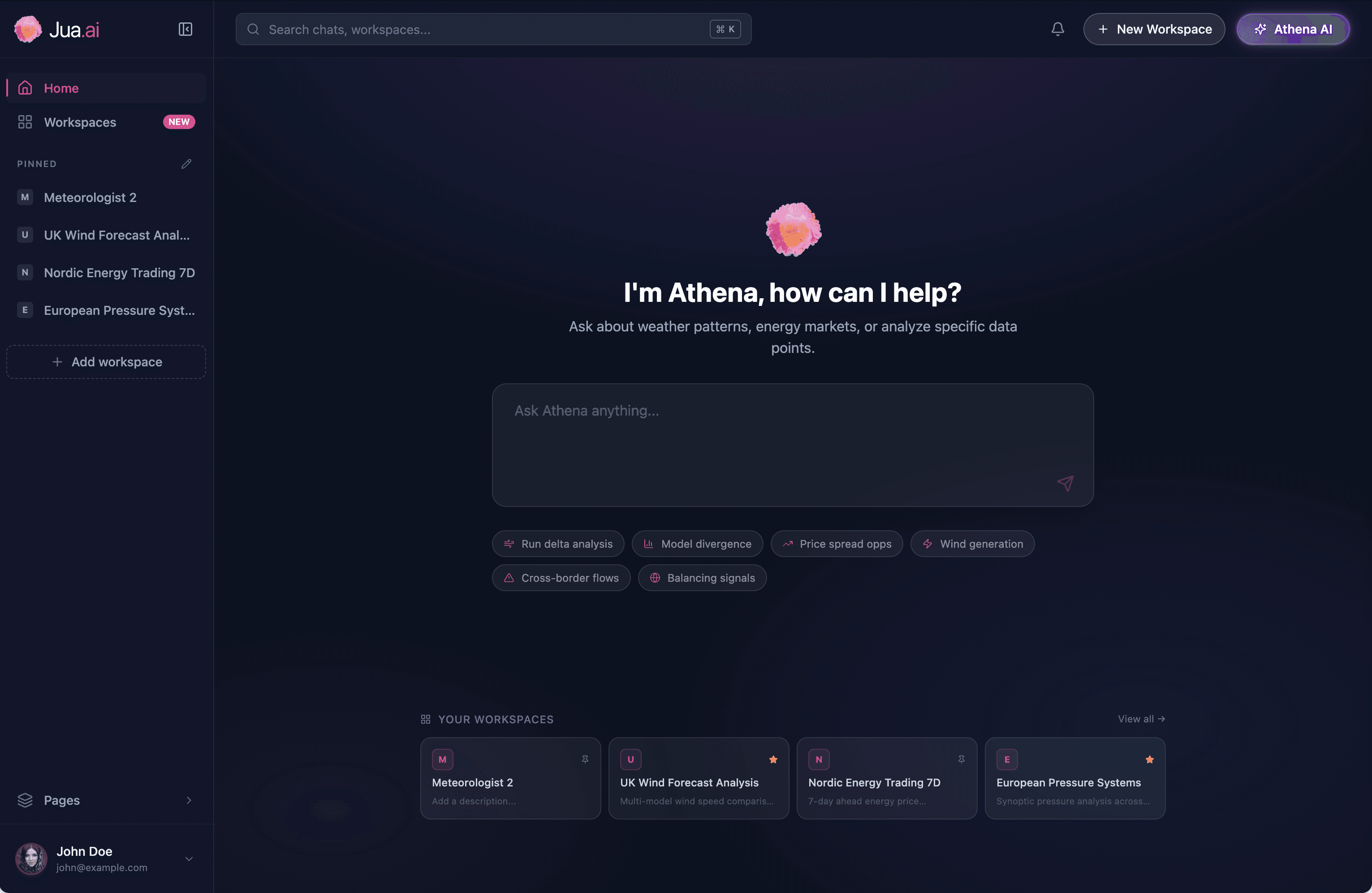Focus the Ask Athena anything input
The image size is (1372, 893).
click(x=793, y=445)
